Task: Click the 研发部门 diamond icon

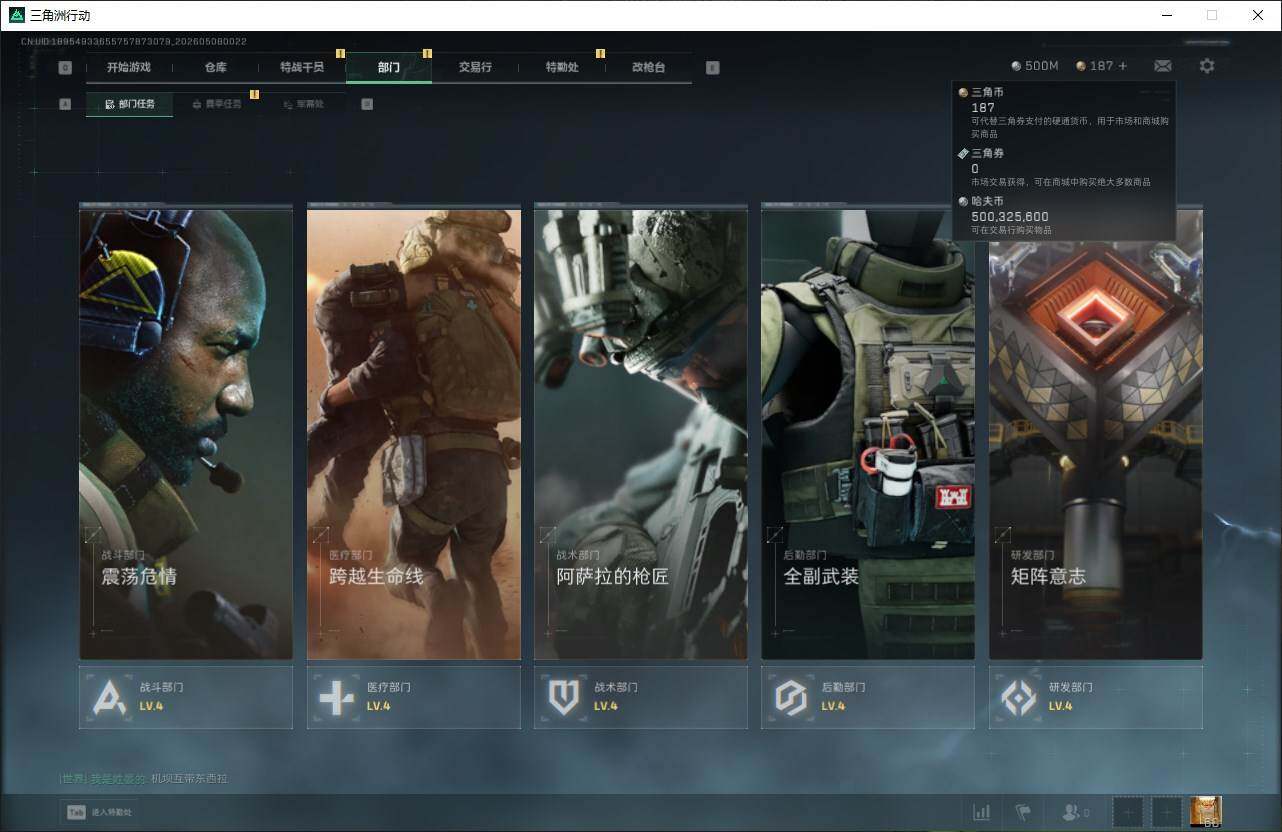Action: [x=1019, y=697]
